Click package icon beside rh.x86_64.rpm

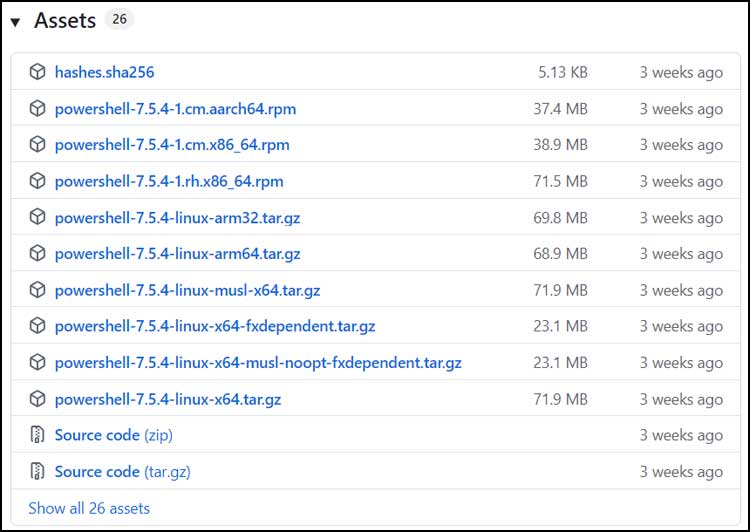[x=37, y=181]
